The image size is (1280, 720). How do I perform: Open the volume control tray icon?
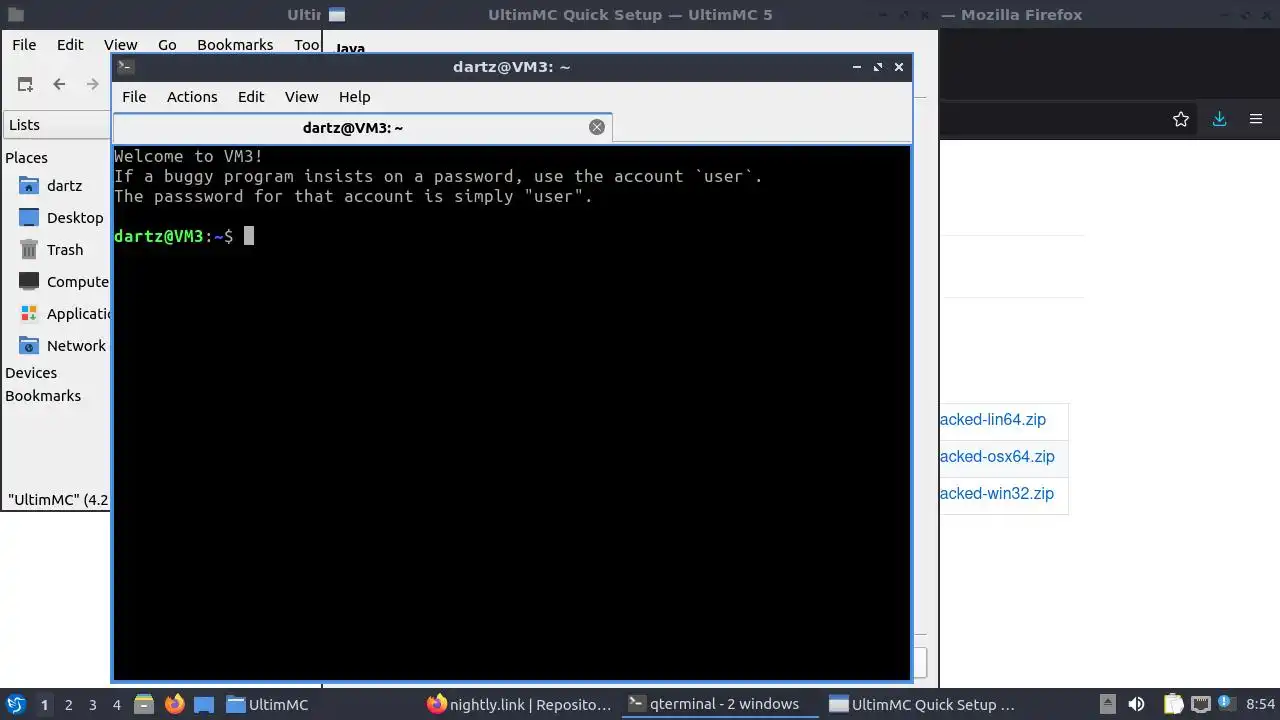click(x=1136, y=704)
